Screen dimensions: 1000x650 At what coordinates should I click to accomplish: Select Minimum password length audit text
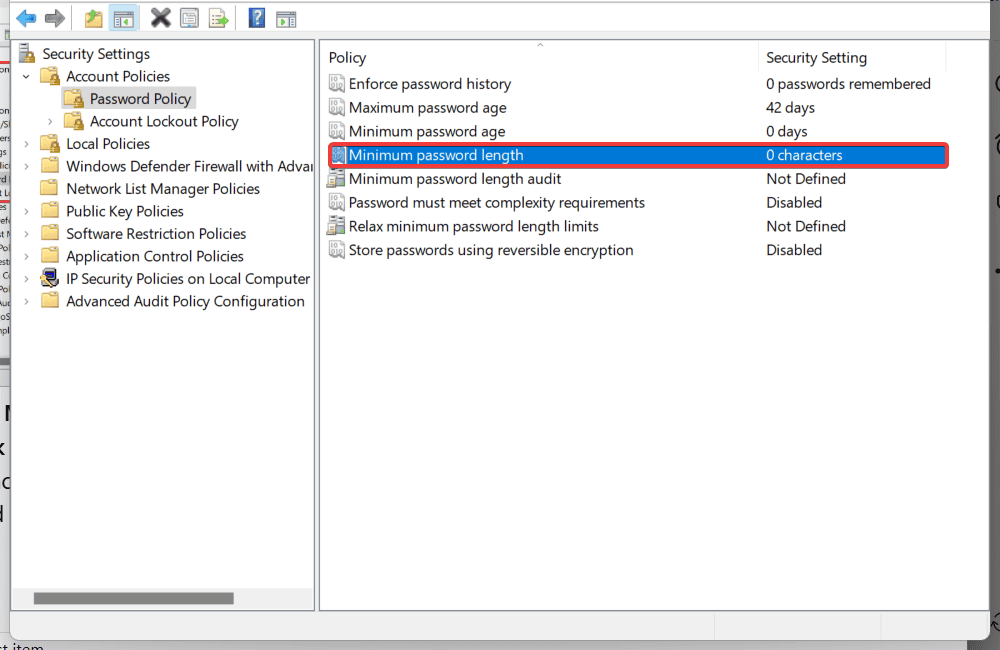point(455,179)
